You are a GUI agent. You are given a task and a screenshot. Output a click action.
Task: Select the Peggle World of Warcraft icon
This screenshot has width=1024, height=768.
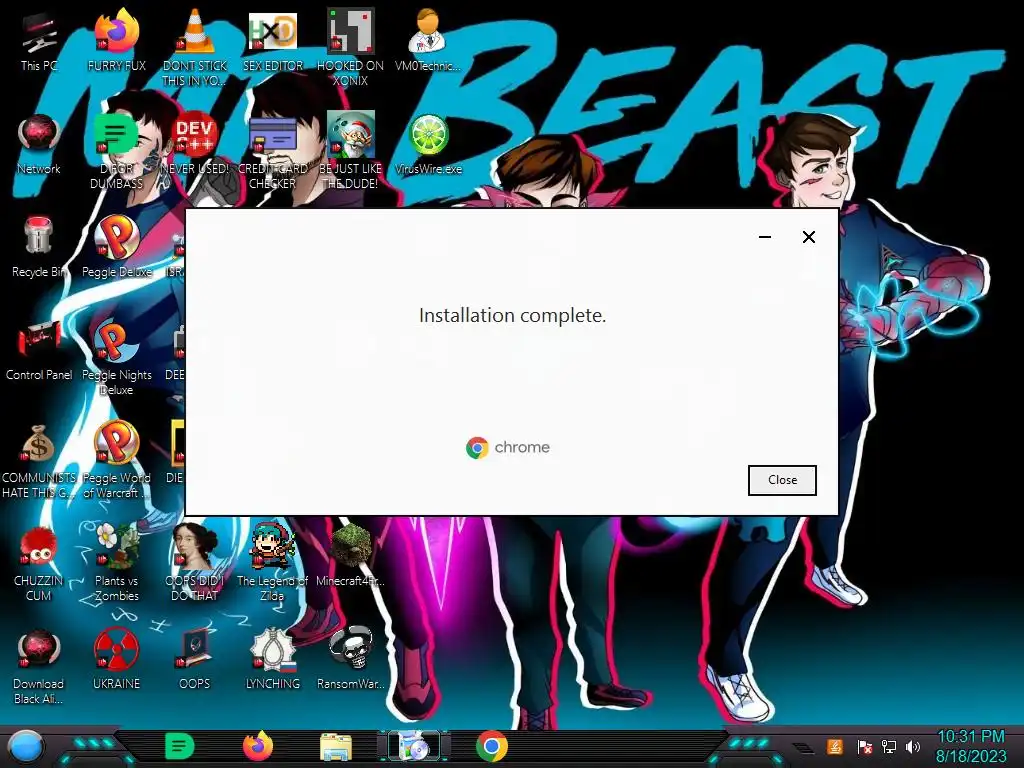[117, 461]
